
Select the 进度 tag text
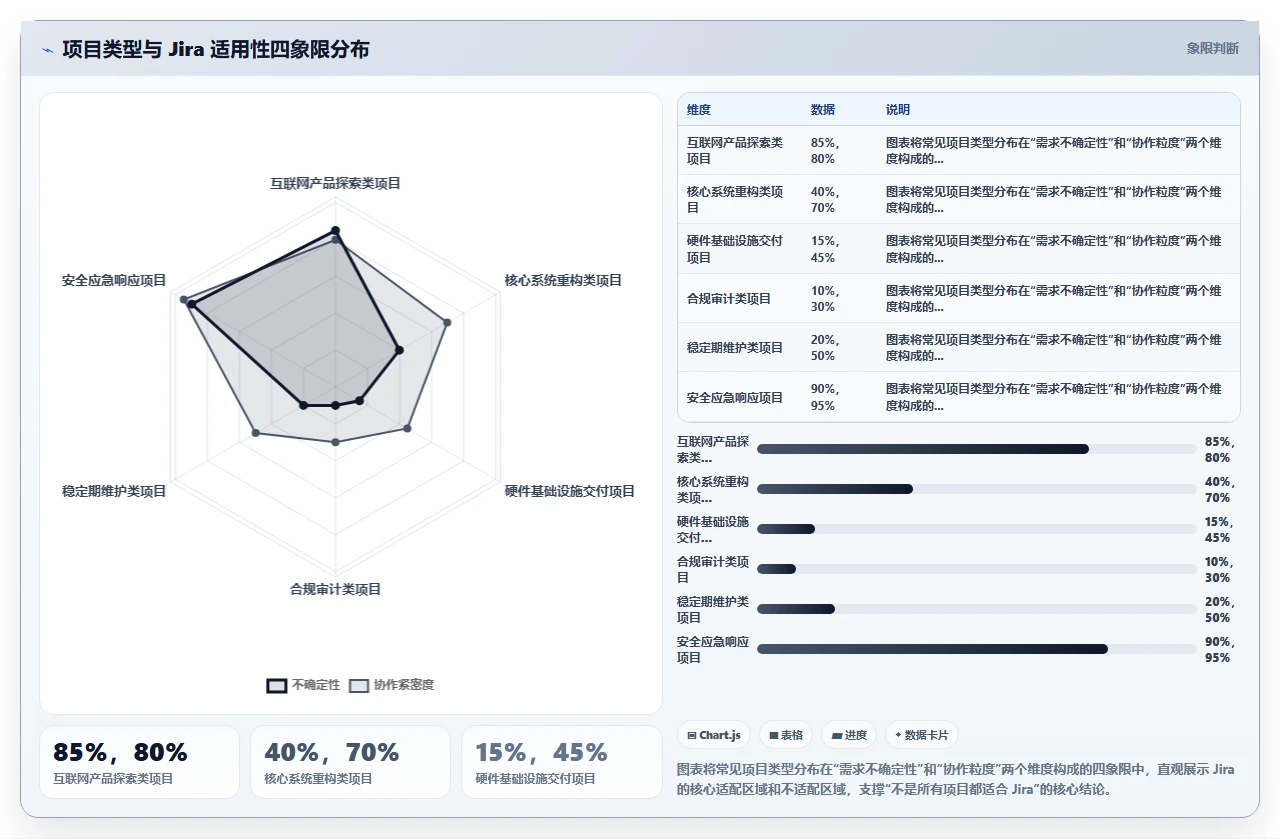tap(856, 735)
